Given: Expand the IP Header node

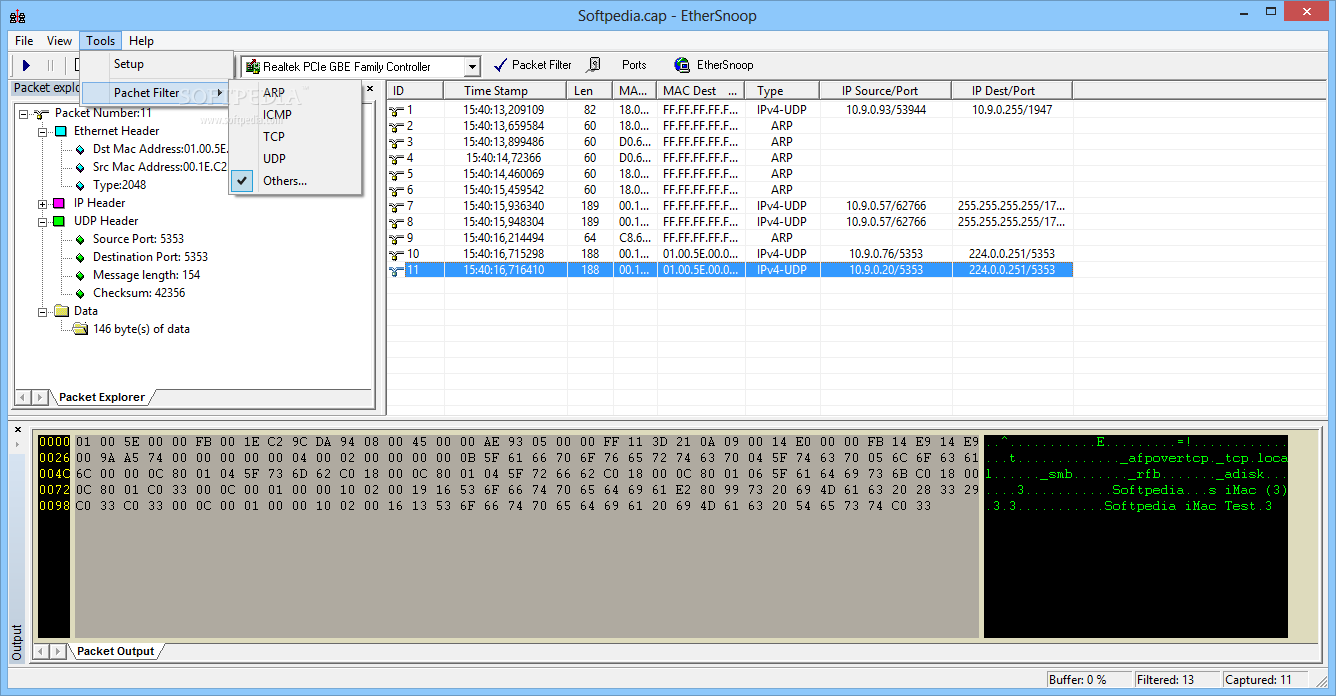Looking at the screenshot, I should click(43, 203).
